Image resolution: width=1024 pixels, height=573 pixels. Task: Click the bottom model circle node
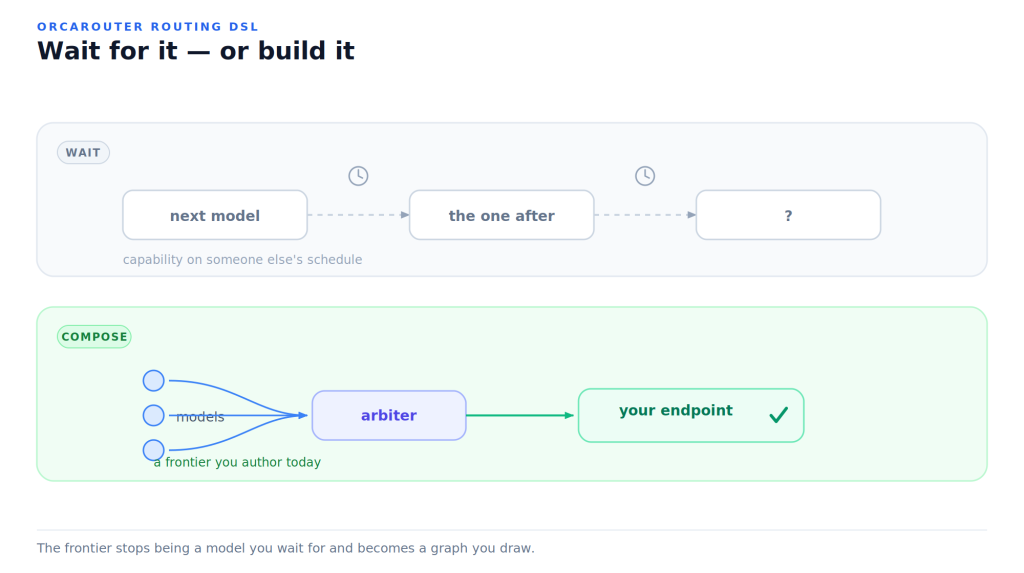click(153, 450)
